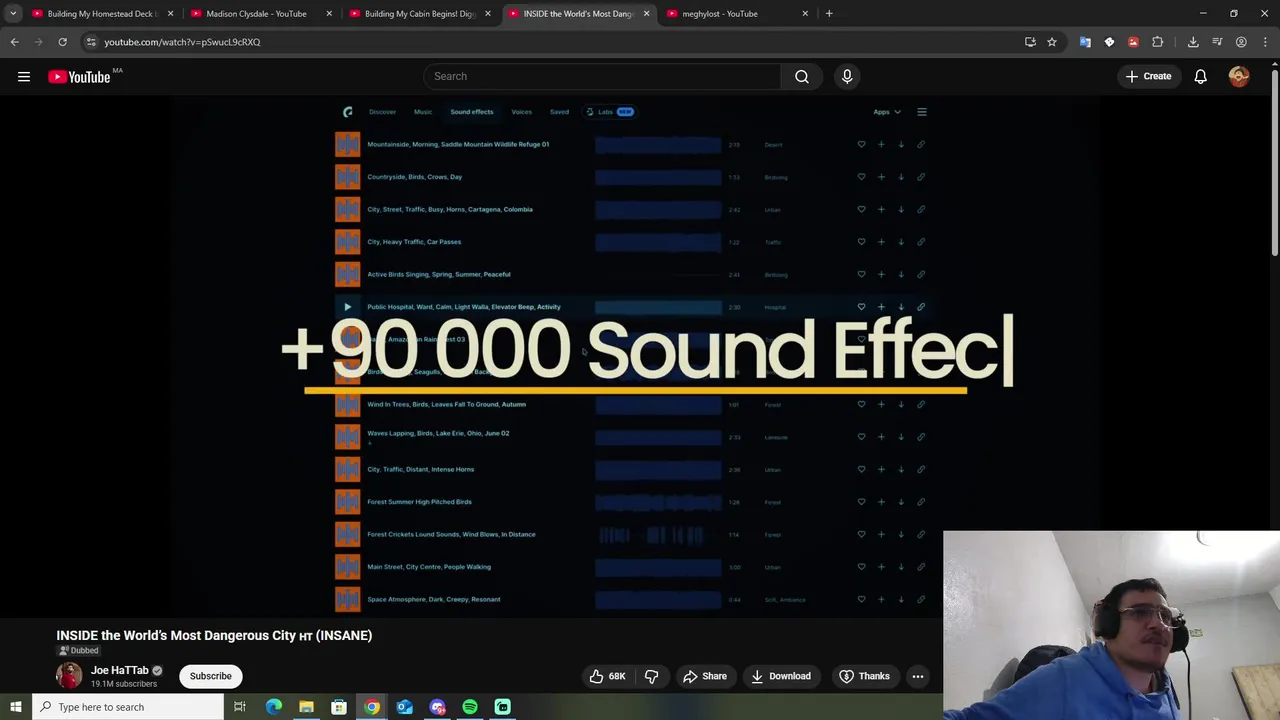Bookmark this page with the star
This screenshot has height=720, width=1280.
(x=1052, y=42)
